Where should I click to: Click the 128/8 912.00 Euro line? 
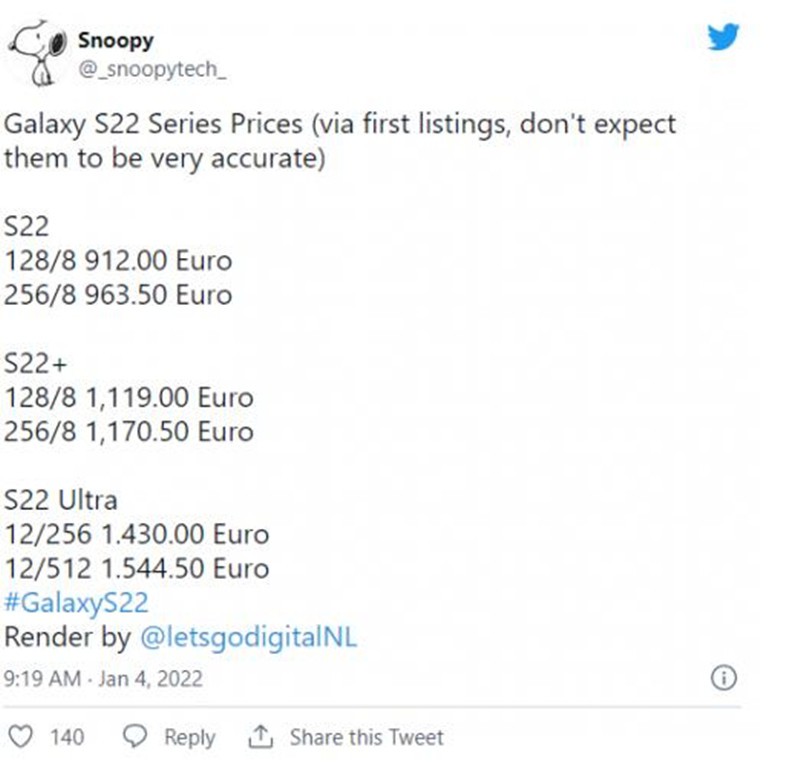[x=118, y=261]
